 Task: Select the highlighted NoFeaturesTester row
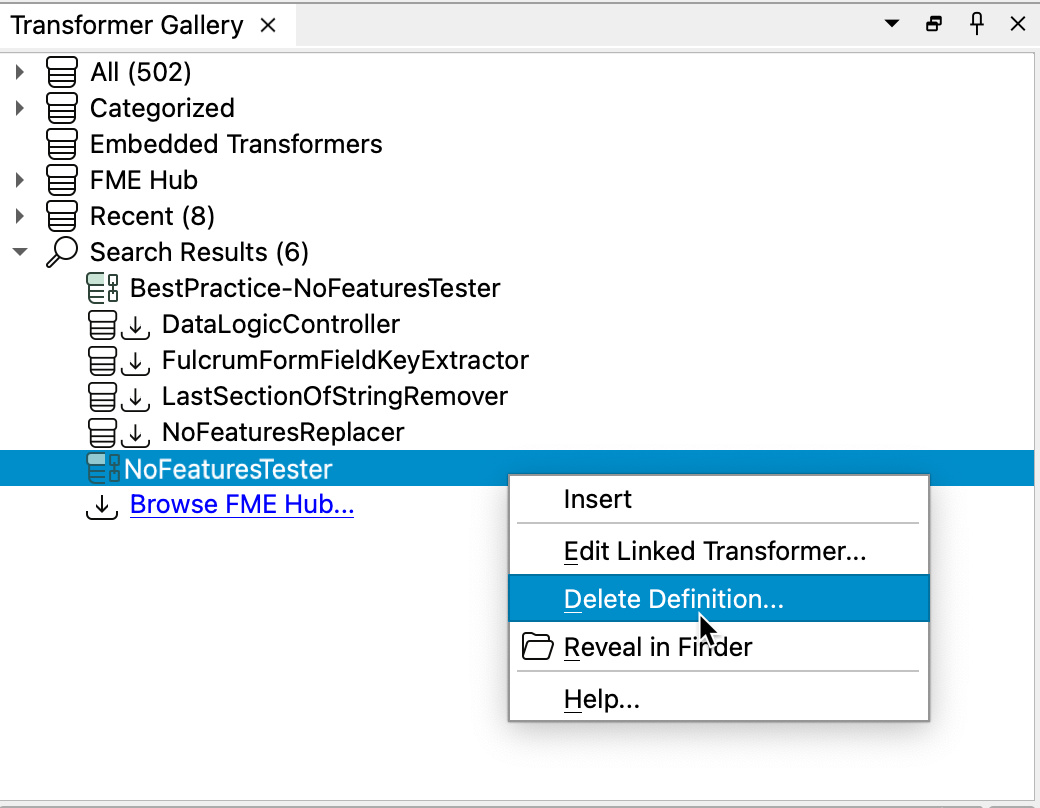pyautogui.click(x=517, y=468)
